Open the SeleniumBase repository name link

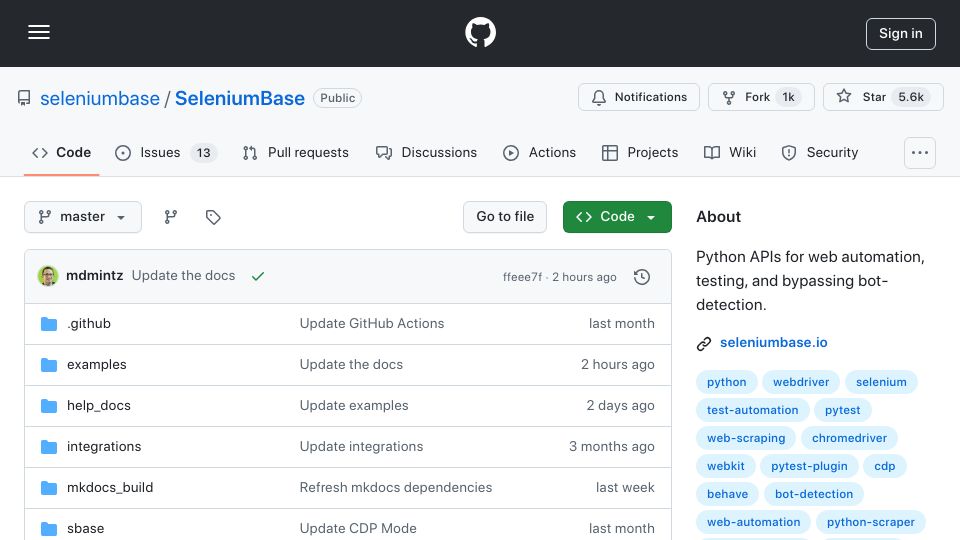(x=239, y=98)
